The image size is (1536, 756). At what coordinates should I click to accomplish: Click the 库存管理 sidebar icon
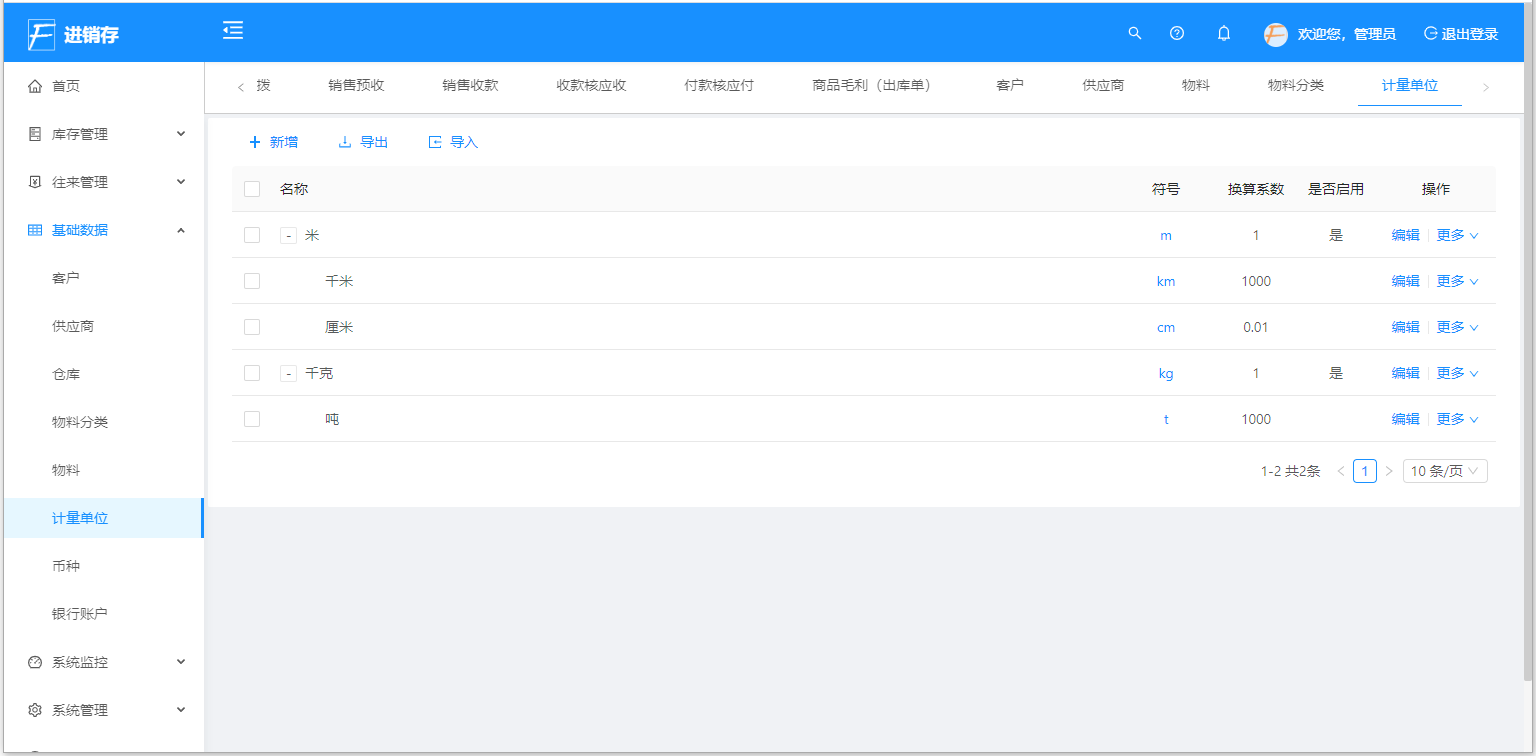click(35, 134)
